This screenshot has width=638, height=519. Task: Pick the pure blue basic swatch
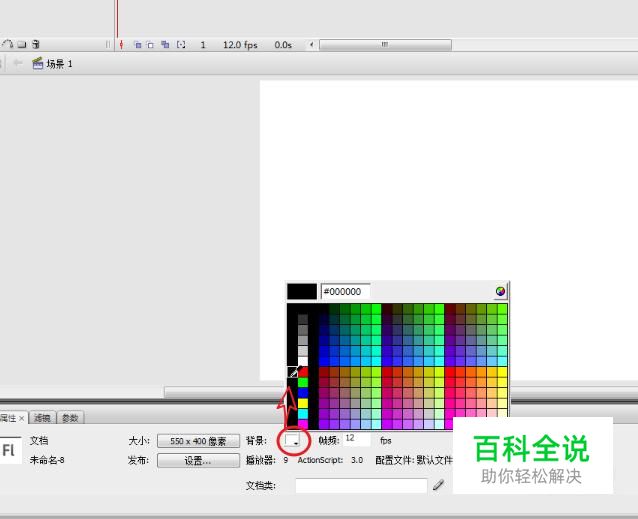click(303, 393)
